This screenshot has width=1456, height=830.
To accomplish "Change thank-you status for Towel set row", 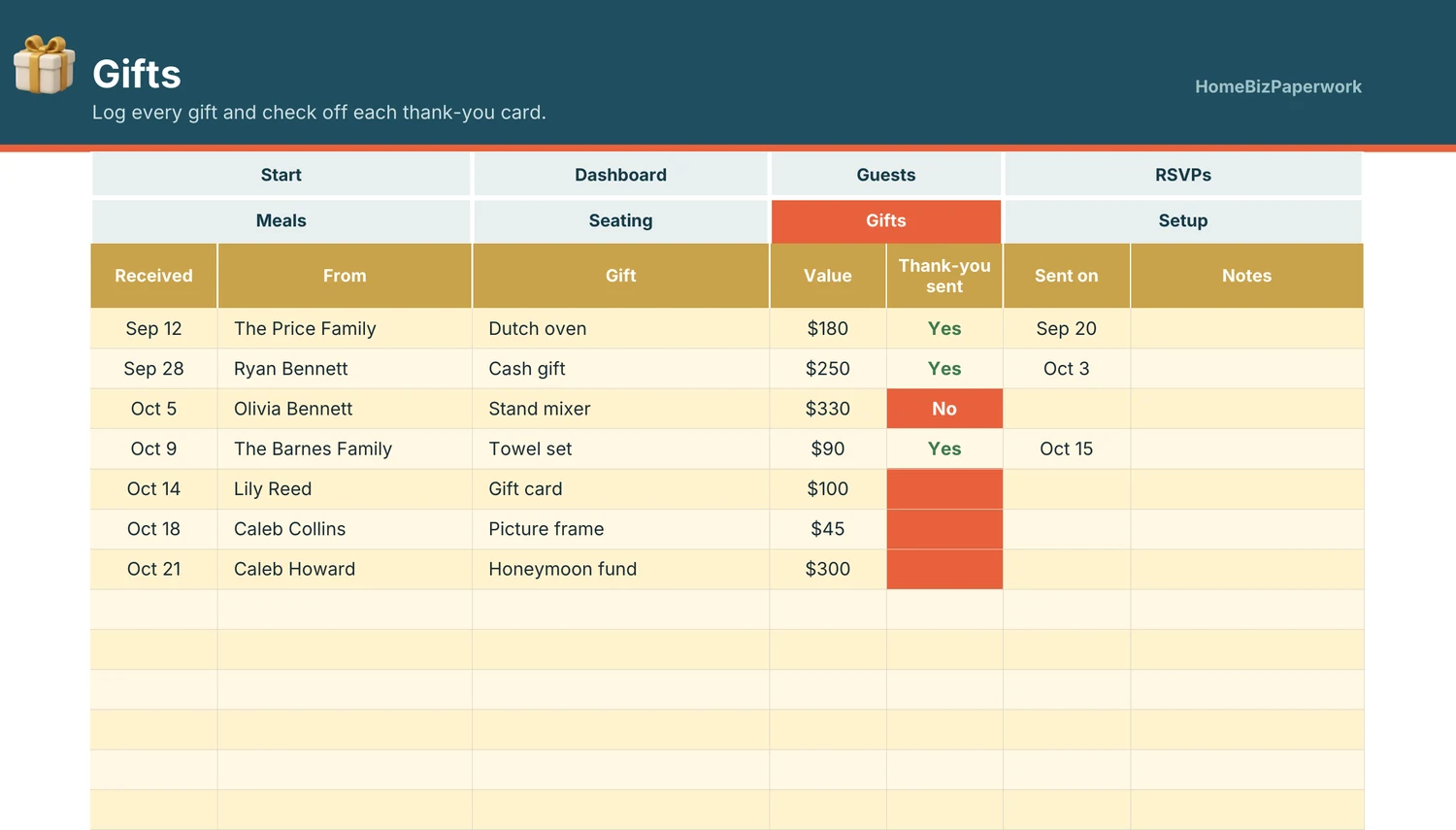I will [944, 448].
